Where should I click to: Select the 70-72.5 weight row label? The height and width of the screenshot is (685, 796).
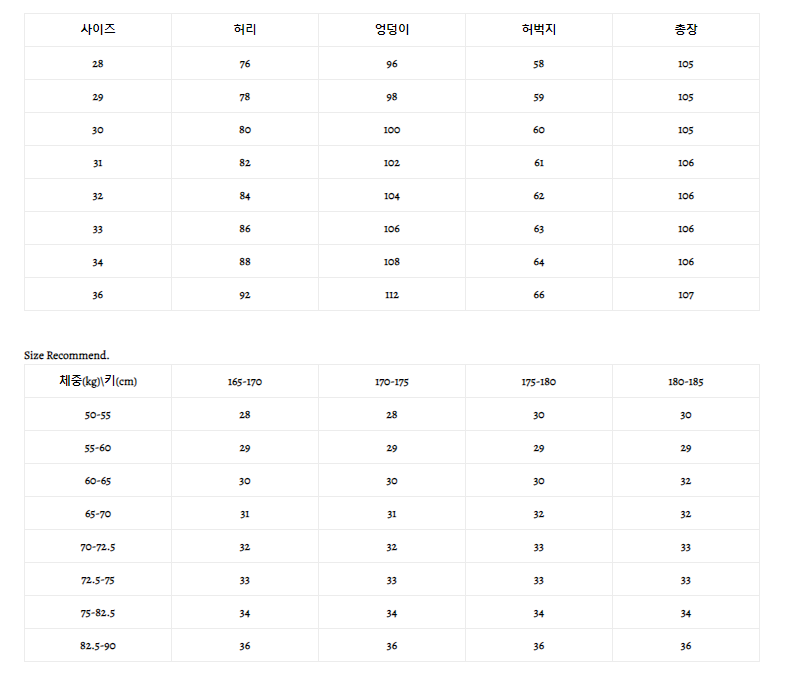98,547
